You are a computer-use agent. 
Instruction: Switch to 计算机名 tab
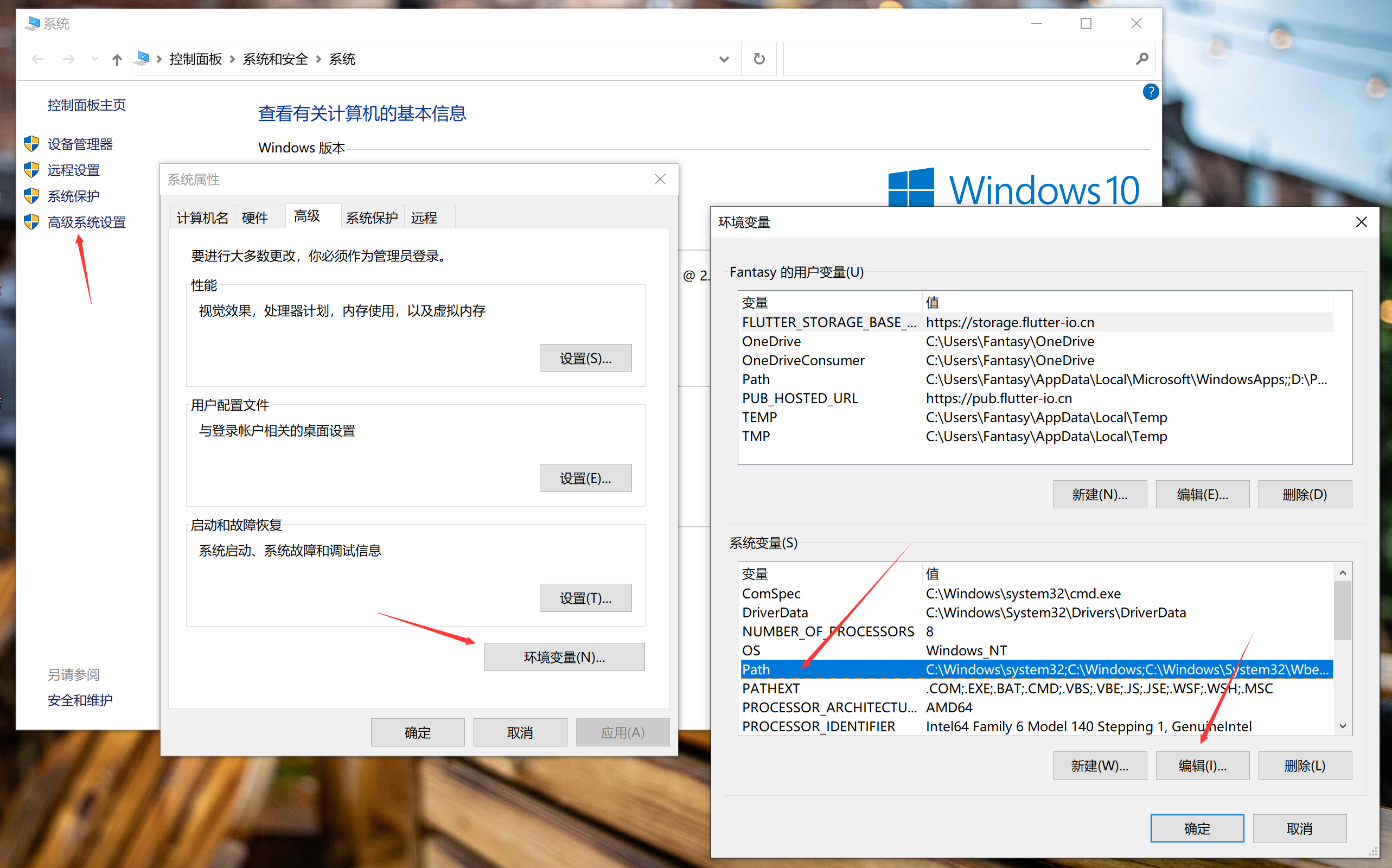pyautogui.click(x=203, y=218)
